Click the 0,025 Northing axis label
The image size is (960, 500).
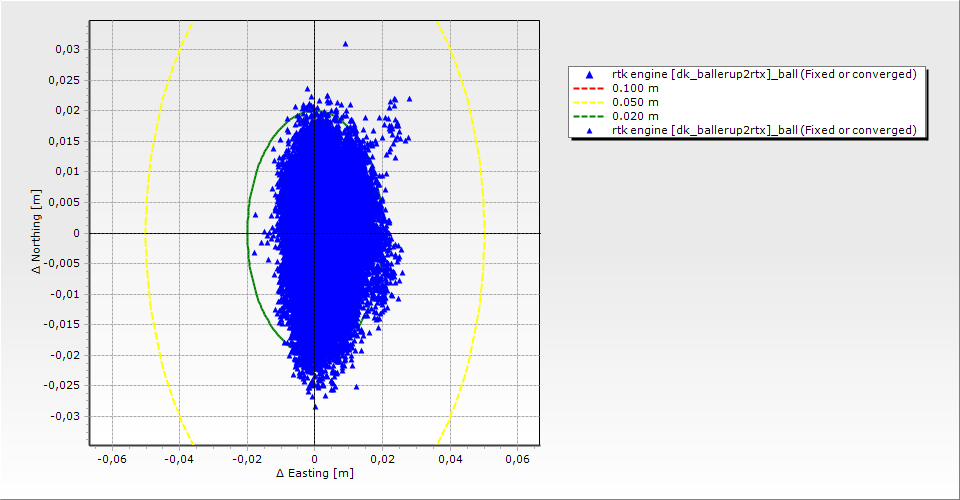point(64,80)
